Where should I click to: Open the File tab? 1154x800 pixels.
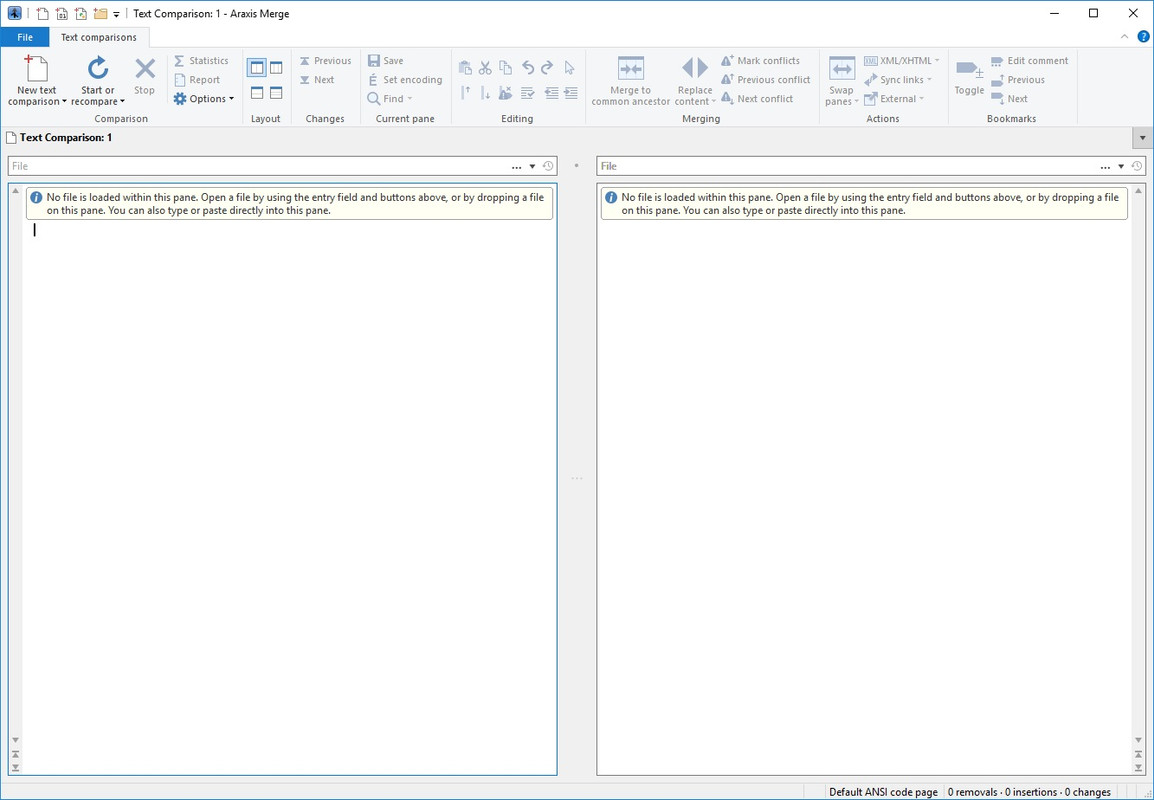(25, 37)
